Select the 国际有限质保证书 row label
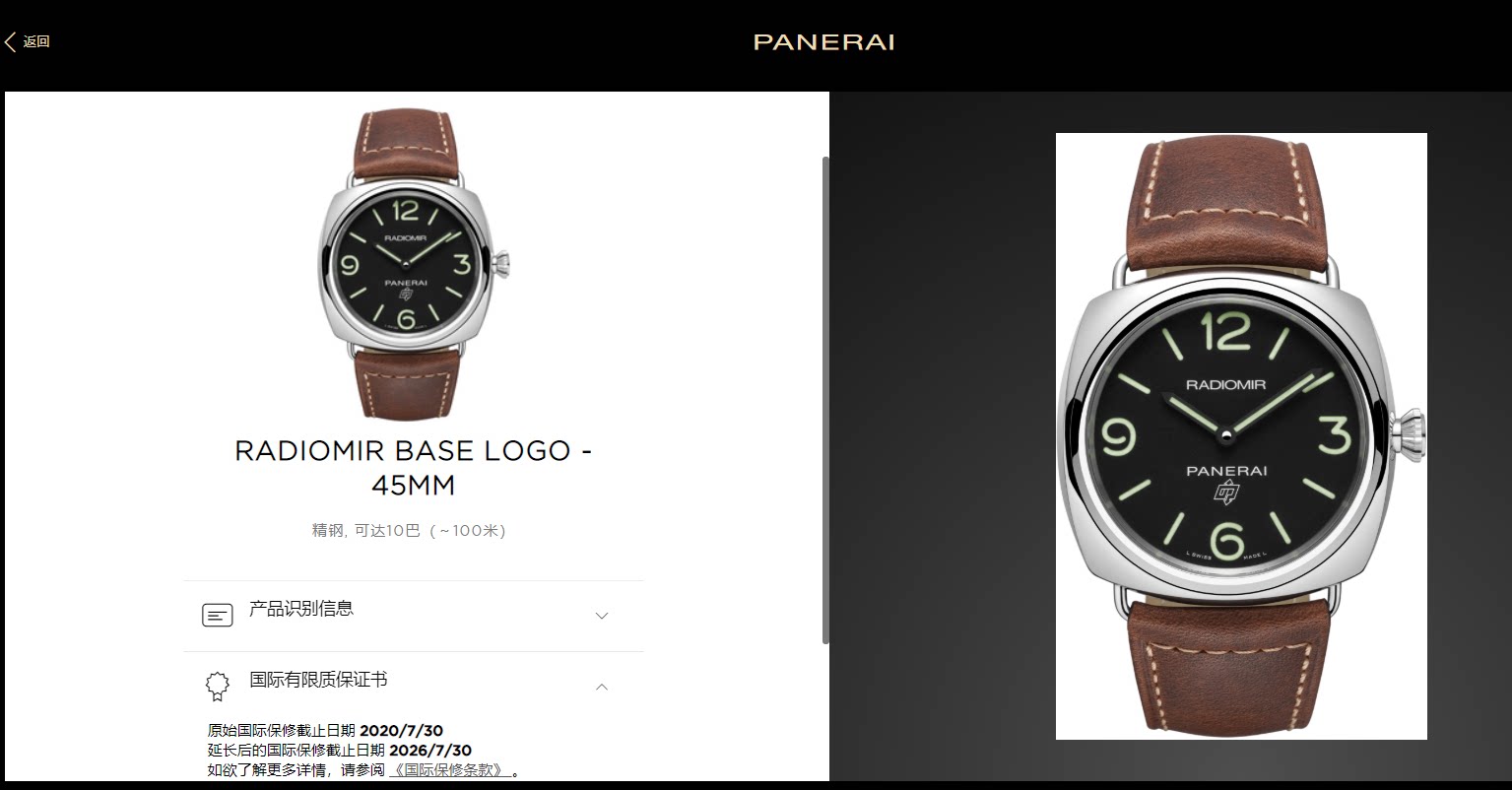Viewport: 1512px width, 790px height. coord(318,680)
